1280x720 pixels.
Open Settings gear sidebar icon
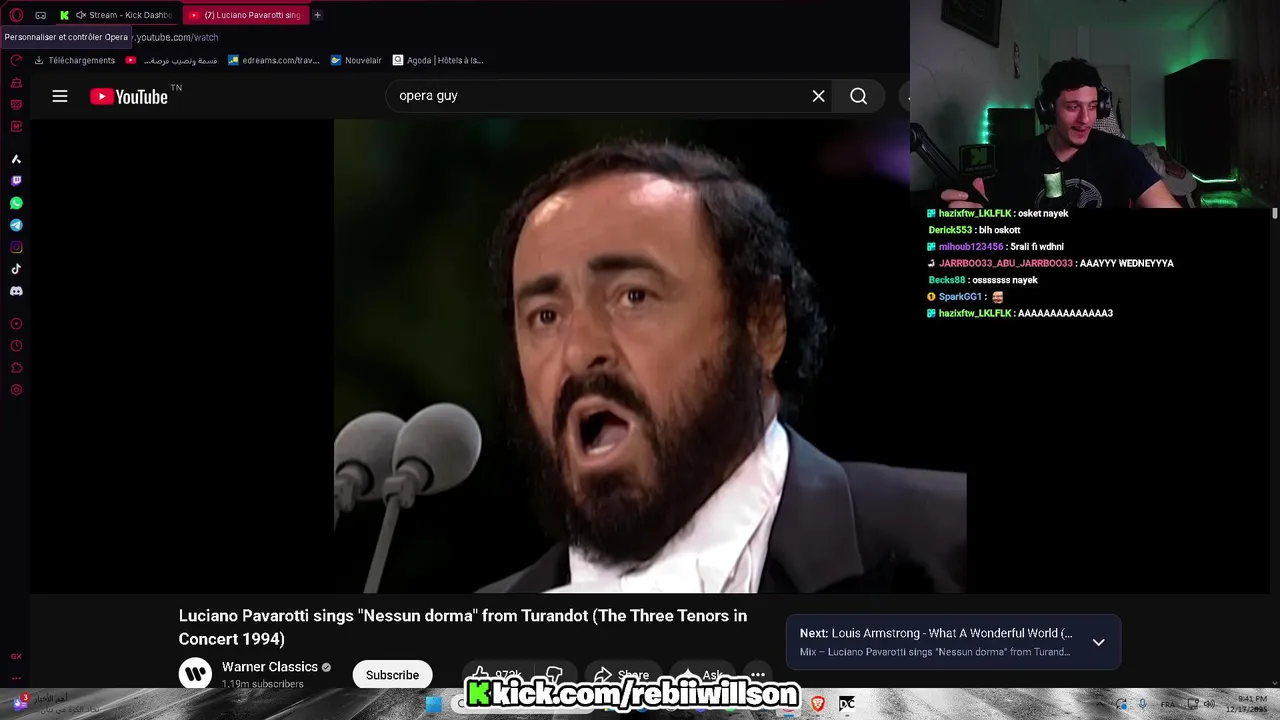pos(16,390)
